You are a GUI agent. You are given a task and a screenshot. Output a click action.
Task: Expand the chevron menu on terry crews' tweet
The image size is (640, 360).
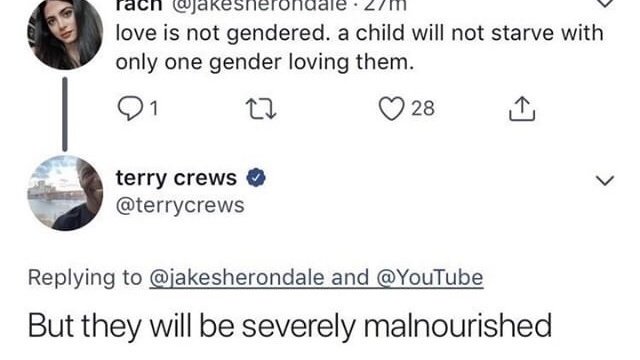[604, 180]
